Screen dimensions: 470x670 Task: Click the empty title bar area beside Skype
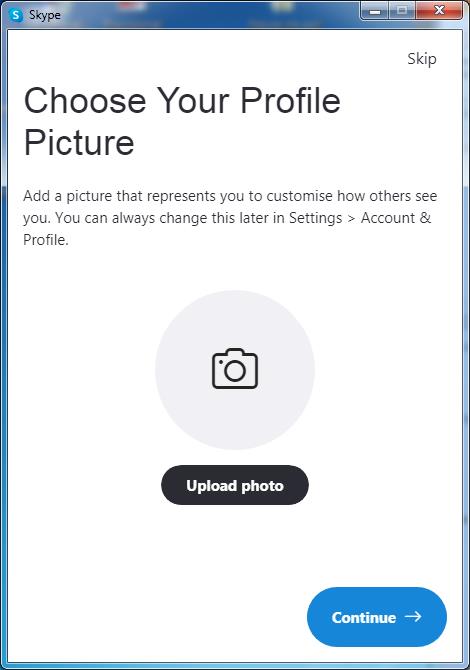coord(209,15)
